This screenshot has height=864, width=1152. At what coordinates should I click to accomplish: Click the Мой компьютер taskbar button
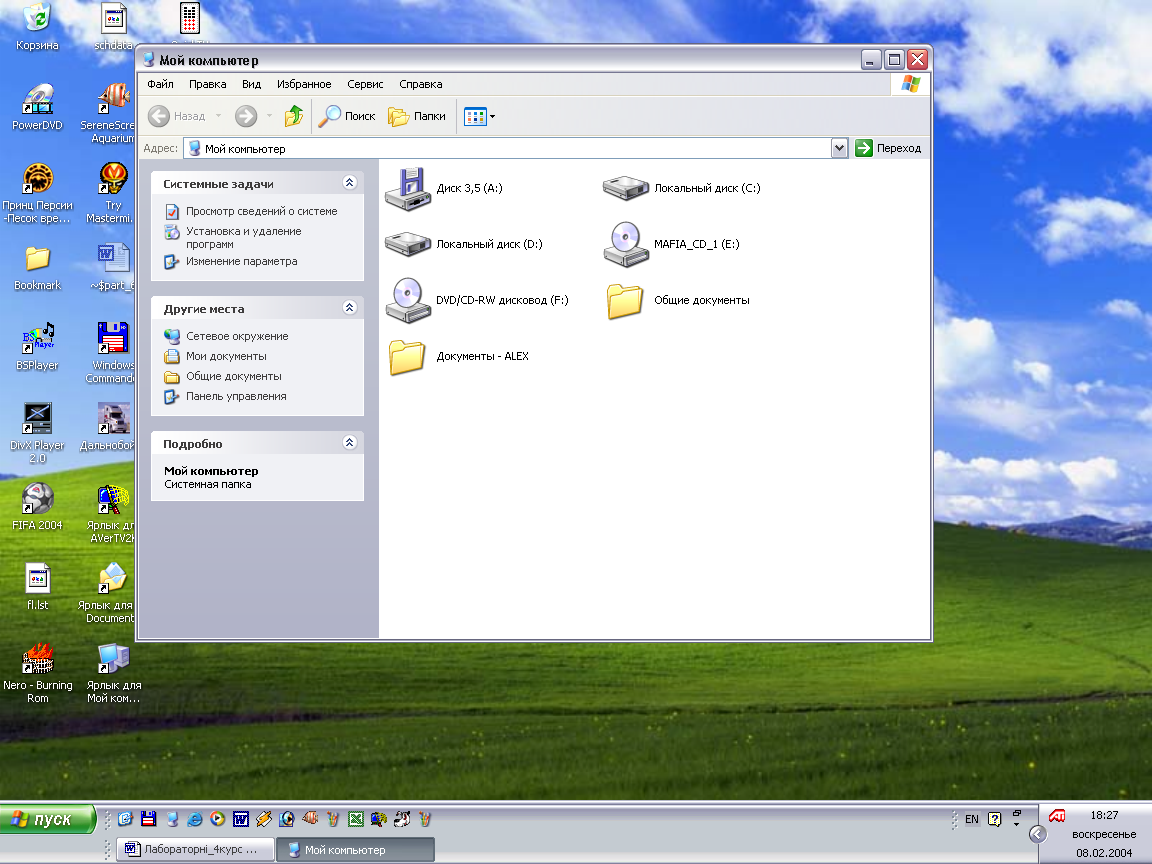356,849
